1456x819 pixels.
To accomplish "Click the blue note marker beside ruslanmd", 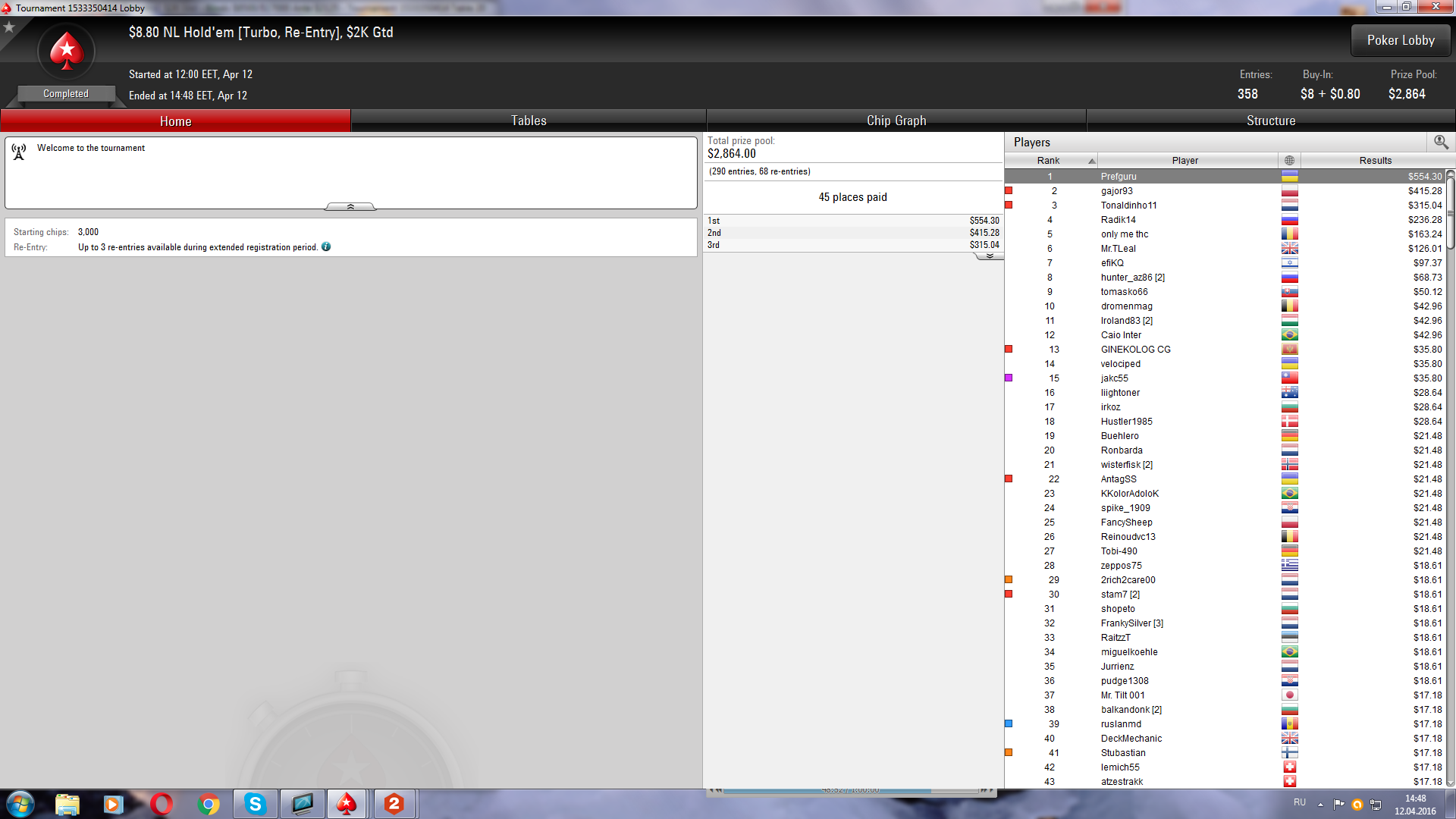I will 1009,723.
